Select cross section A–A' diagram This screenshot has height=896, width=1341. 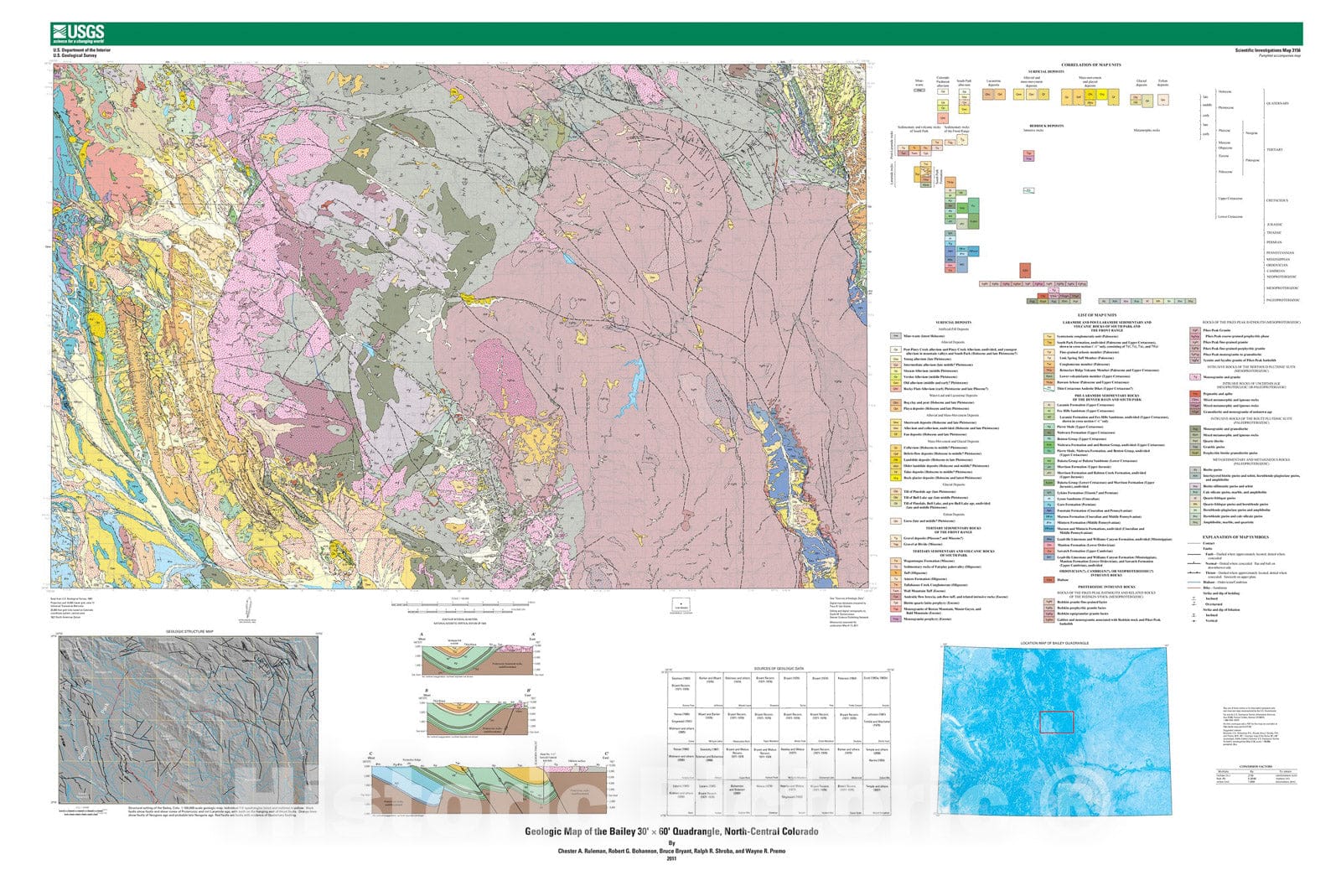(479, 655)
